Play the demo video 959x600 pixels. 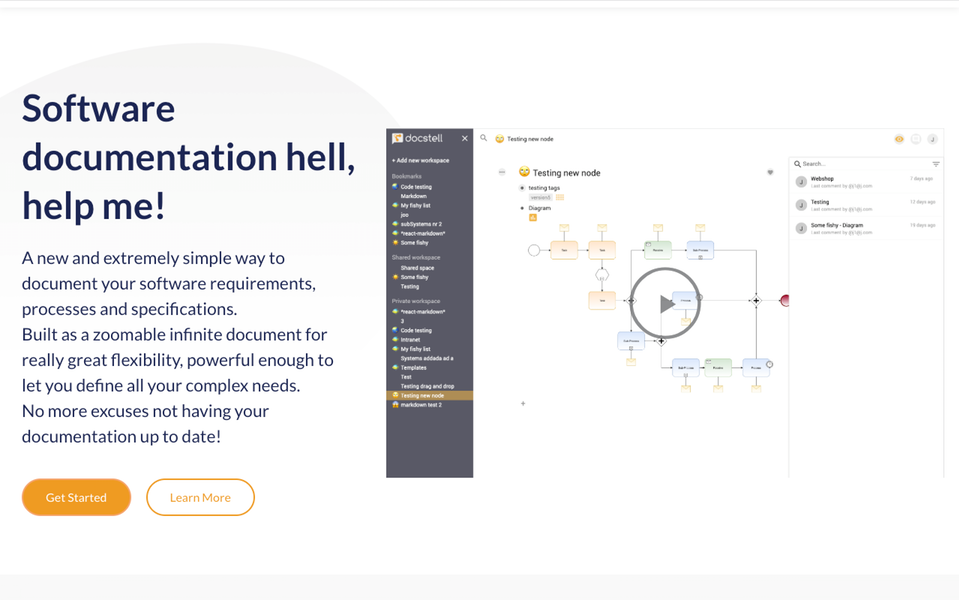665,303
